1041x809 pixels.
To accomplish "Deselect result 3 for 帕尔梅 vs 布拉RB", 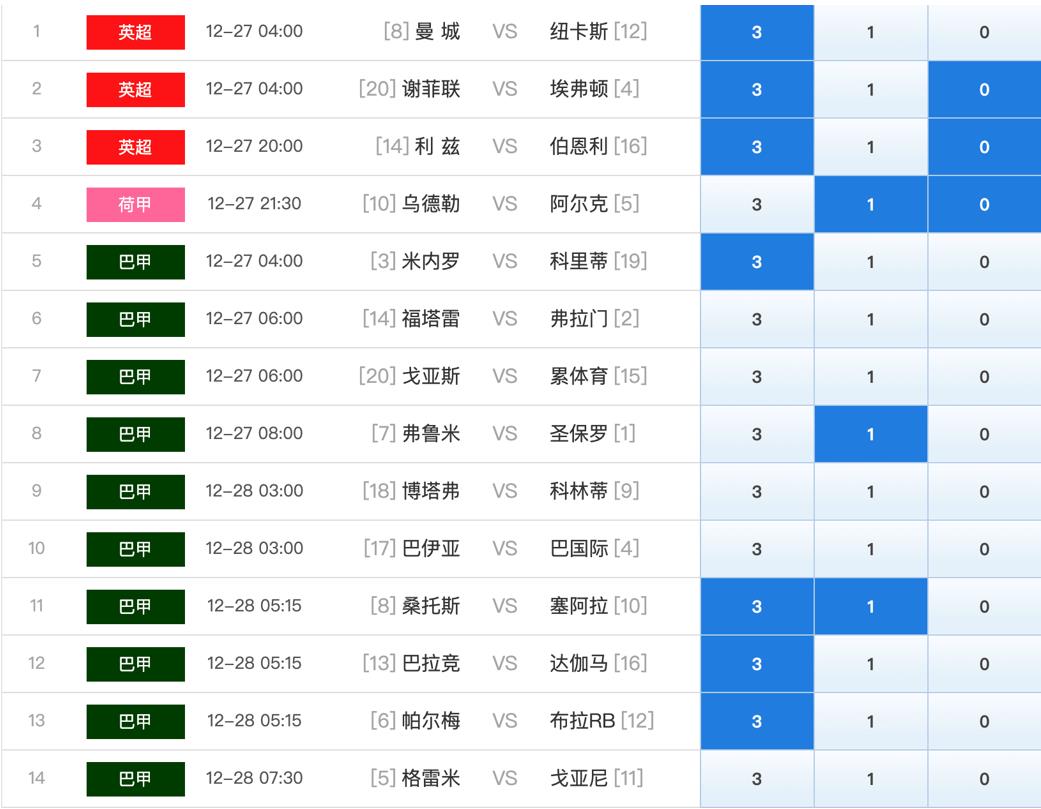I will tap(757, 721).
